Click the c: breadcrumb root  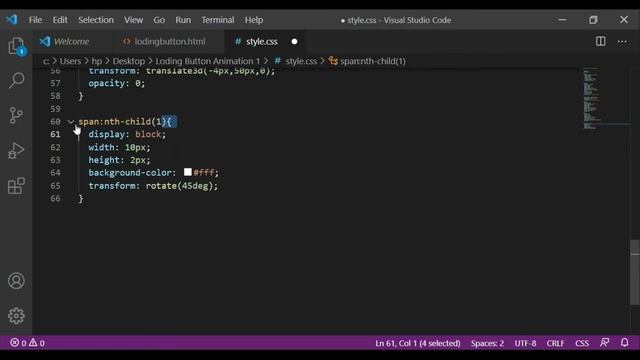pyautogui.click(x=46, y=61)
